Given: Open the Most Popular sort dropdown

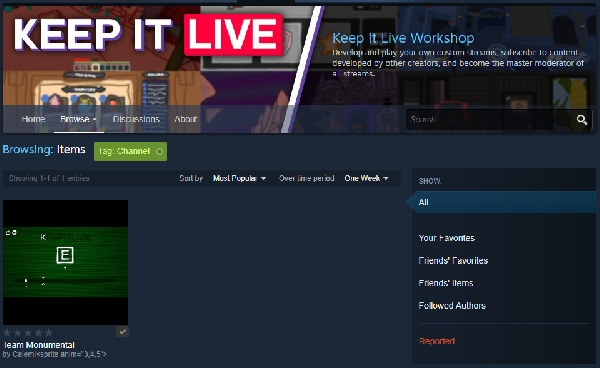Looking at the screenshot, I should 240,178.
